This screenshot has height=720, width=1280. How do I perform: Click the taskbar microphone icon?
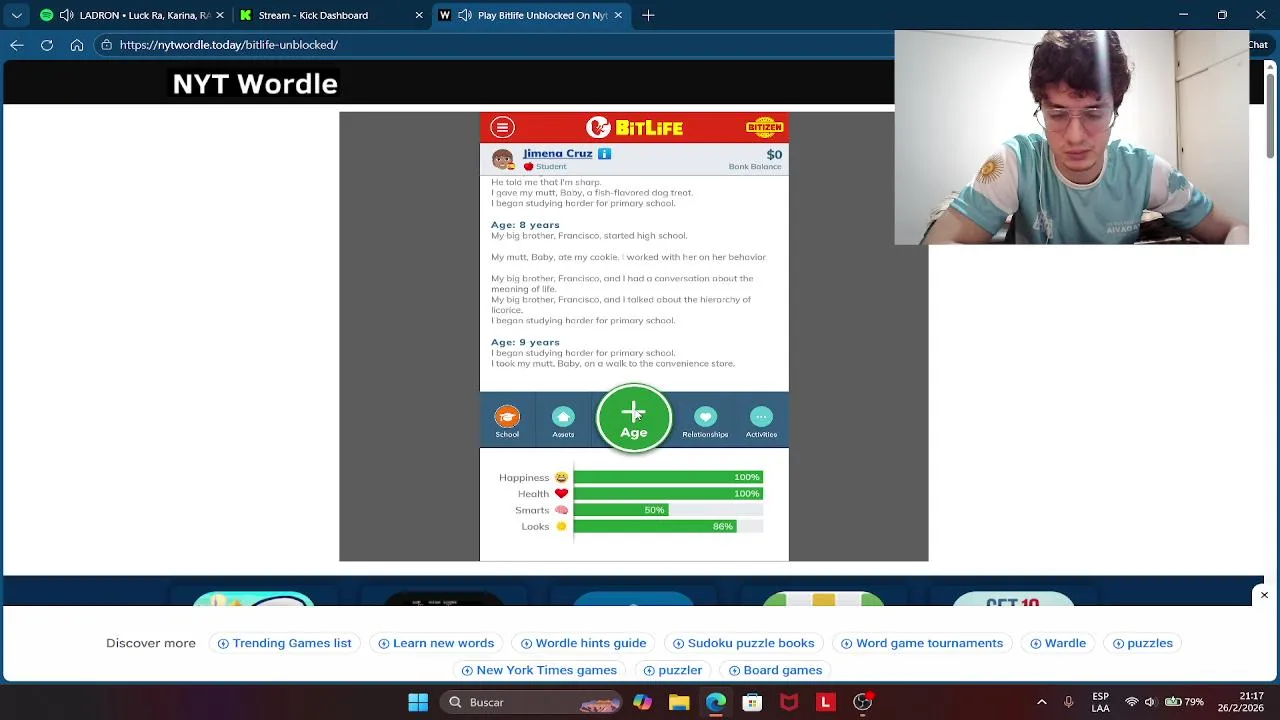[1068, 702]
